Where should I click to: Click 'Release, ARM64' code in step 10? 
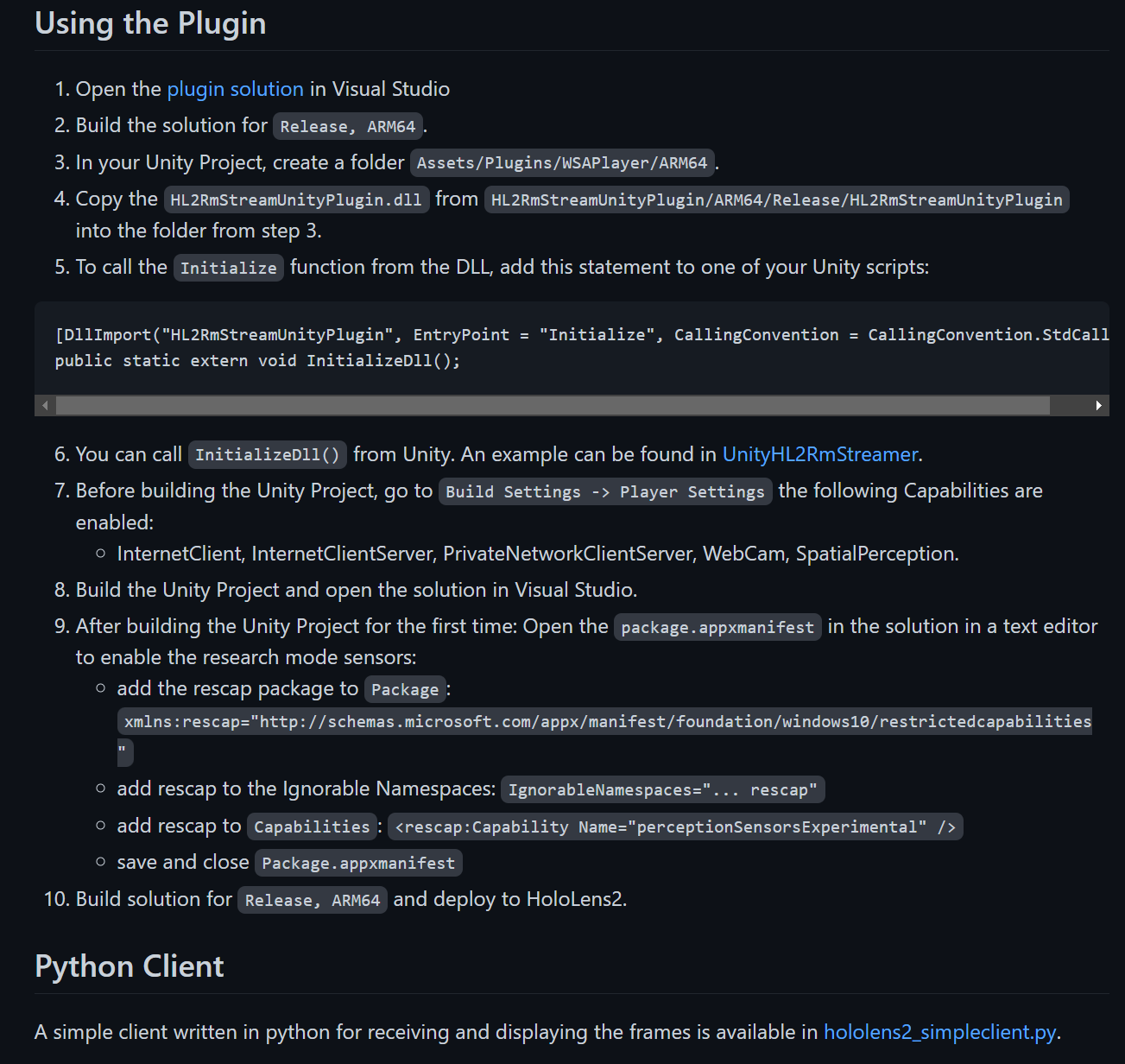pos(313,900)
